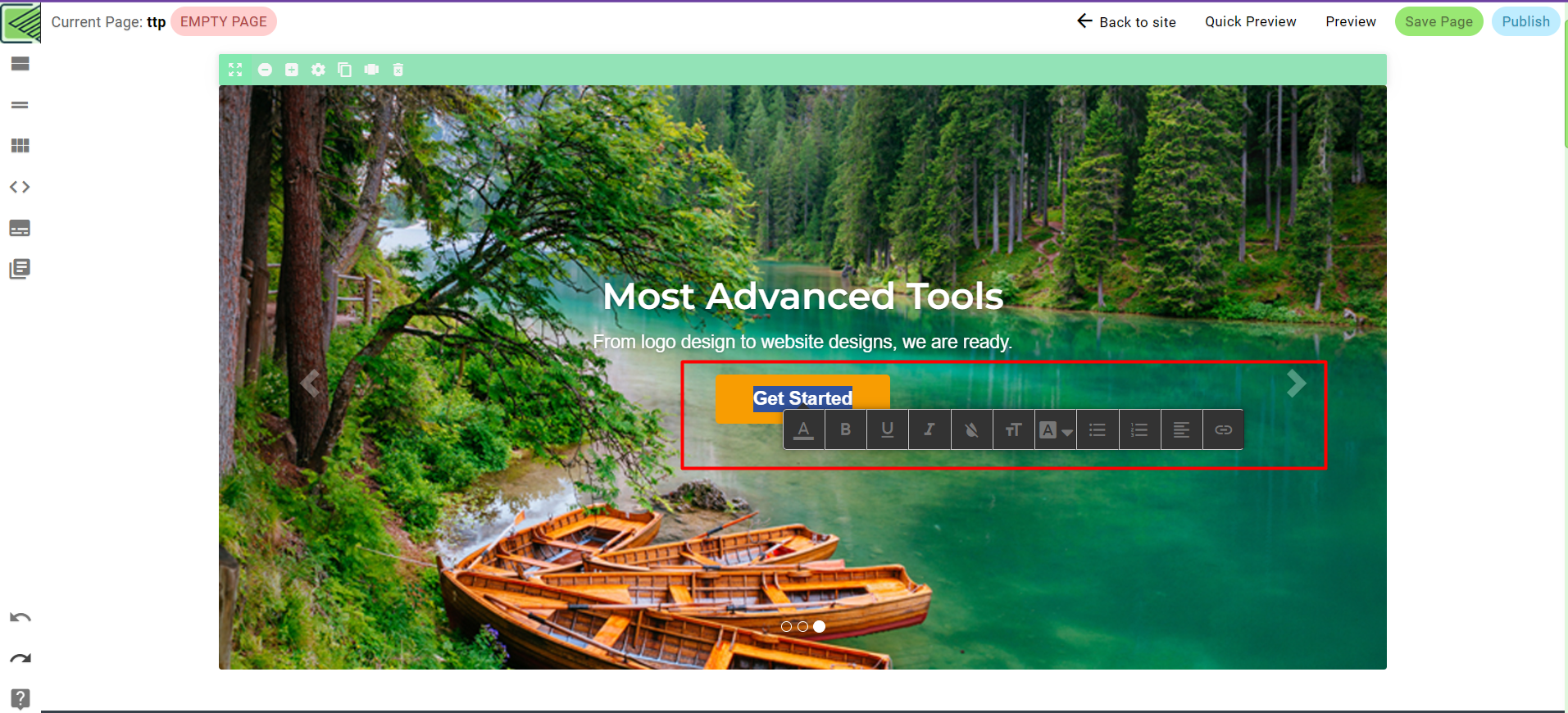This screenshot has height=713, width=1568.
Task: Go to the previous carousel slide
Action: tap(309, 383)
